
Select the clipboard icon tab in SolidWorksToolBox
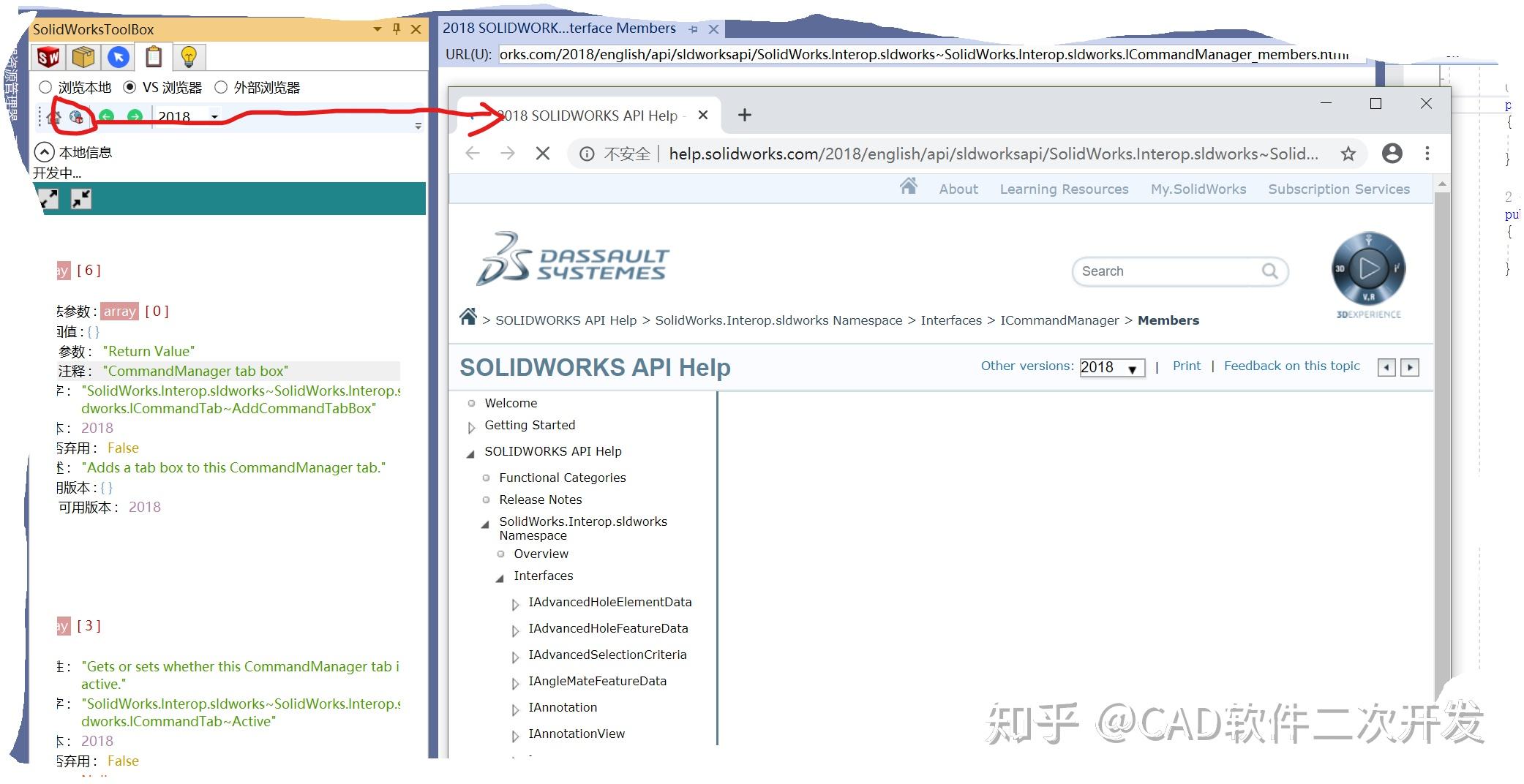[154, 56]
